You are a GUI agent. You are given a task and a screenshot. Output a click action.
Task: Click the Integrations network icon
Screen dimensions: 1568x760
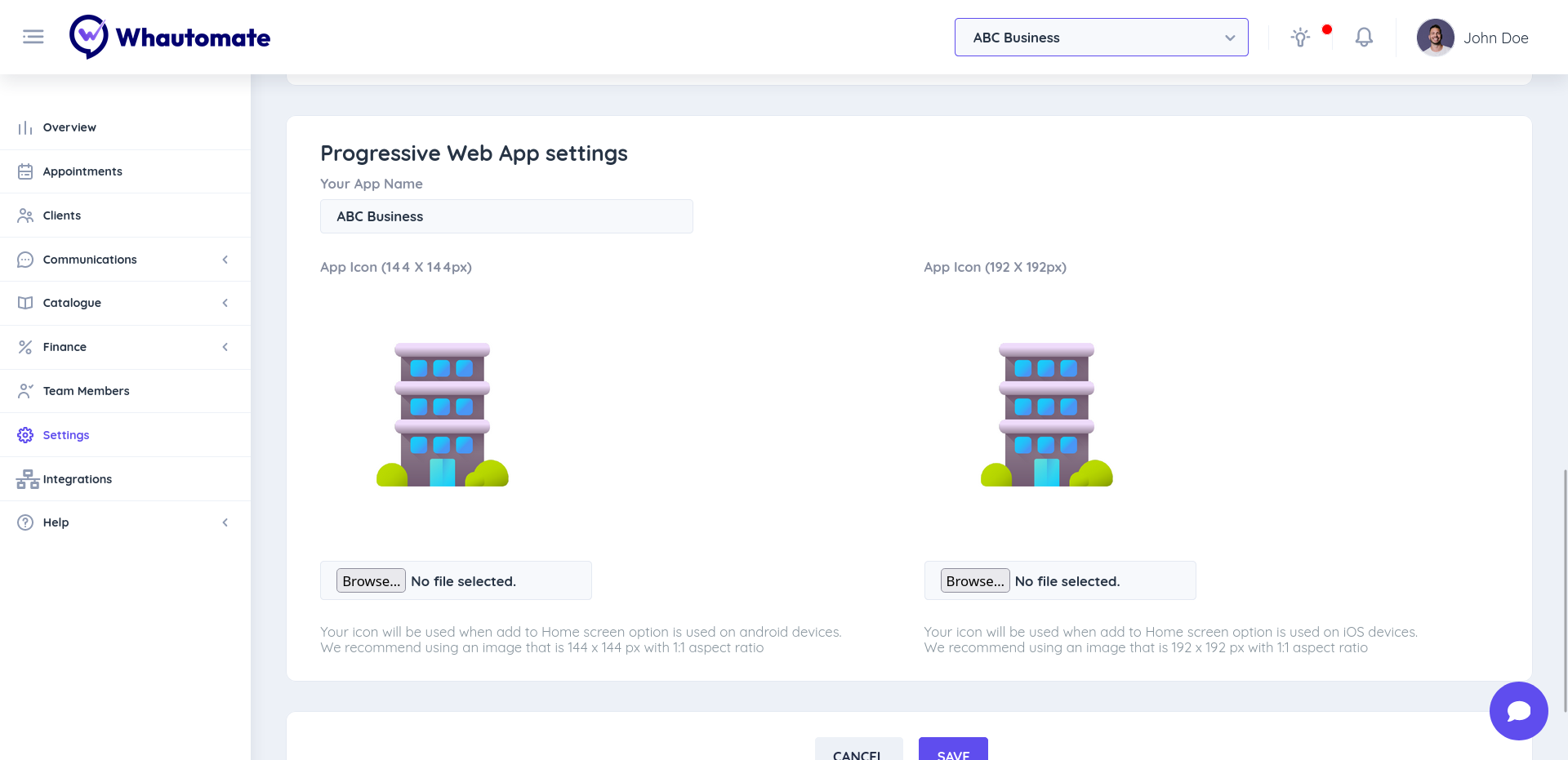pyautogui.click(x=27, y=479)
